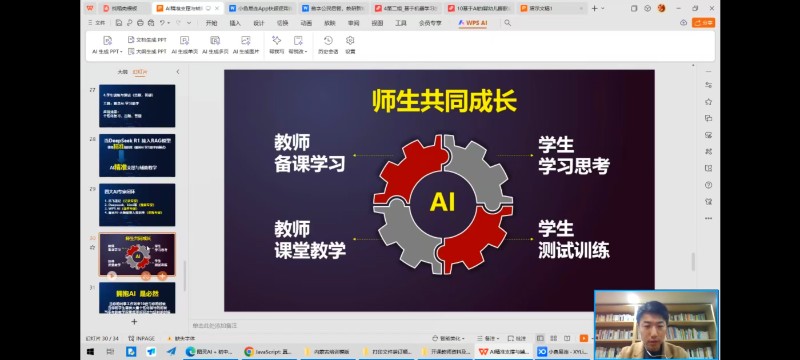Screen dimensions: 800x360
Task: Open new document tab with plus button
Action: [594, 8]
